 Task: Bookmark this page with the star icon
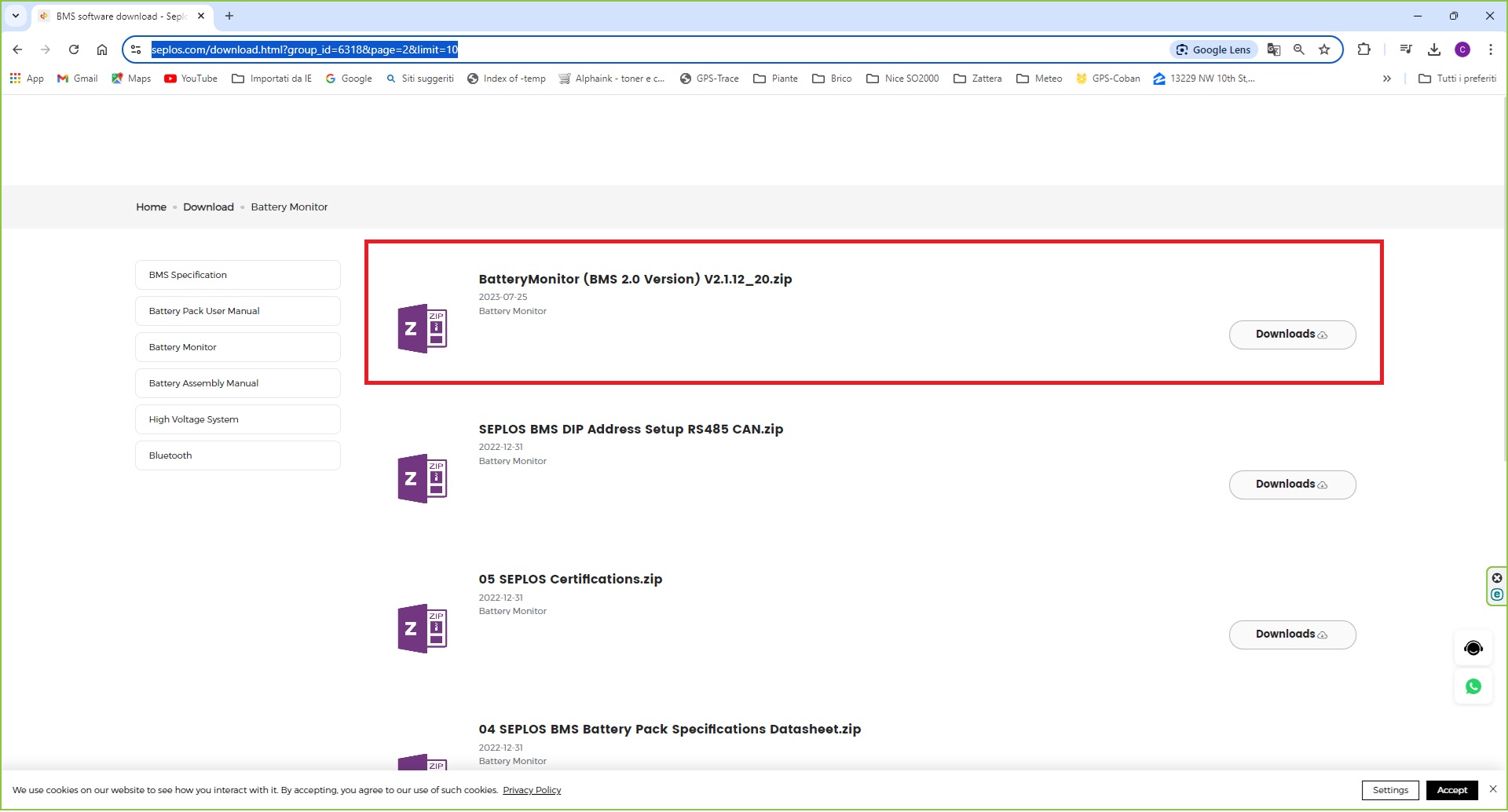(x=1324, y=49)
